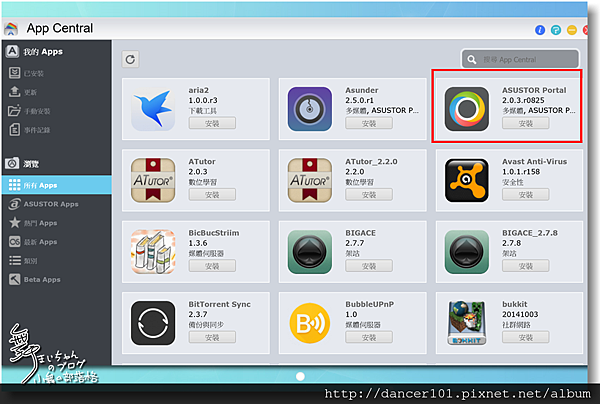Click the bukkit version 20141003 text
Screen dimensions: 600x404
[520, 314]
